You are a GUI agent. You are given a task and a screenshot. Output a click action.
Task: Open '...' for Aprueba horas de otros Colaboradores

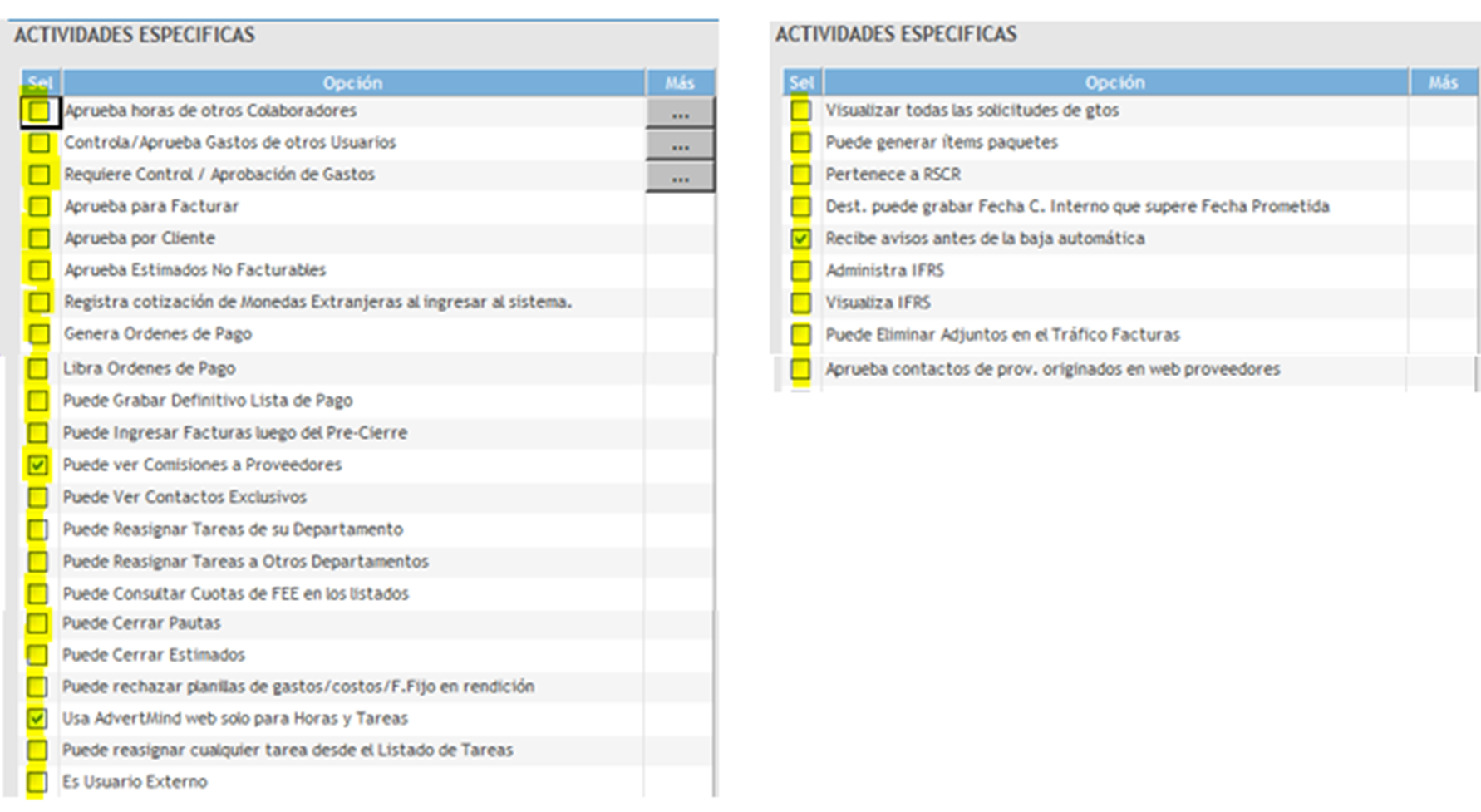pyautogui.click(x=680, y=112)
